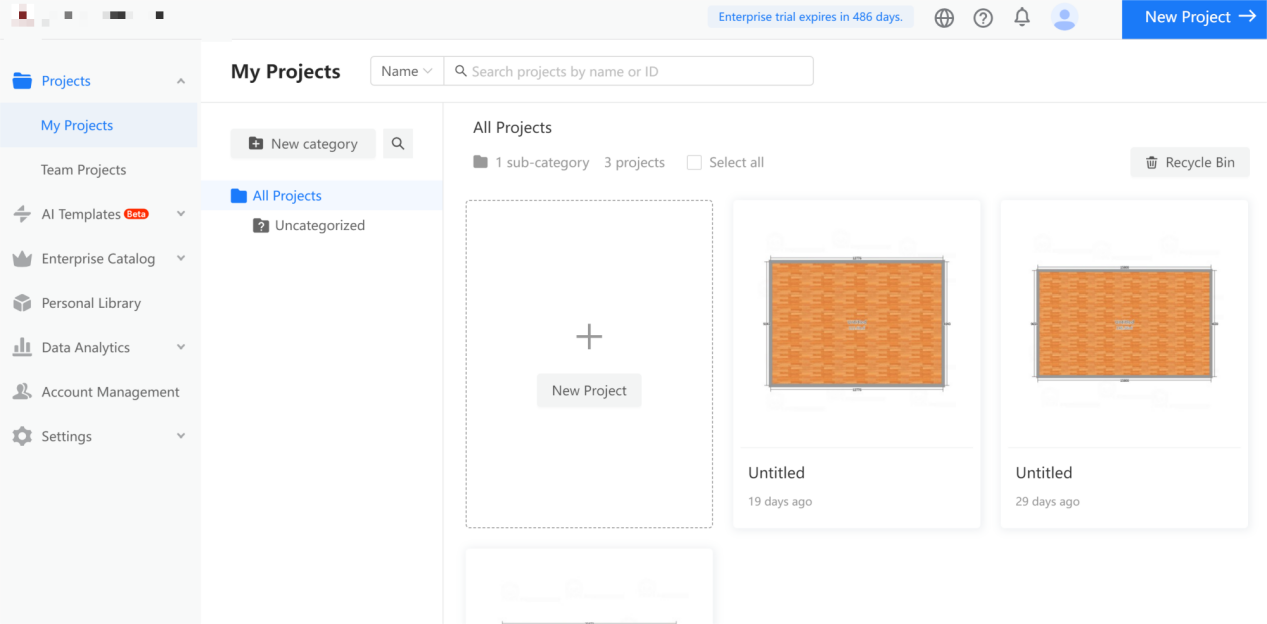Click the category search magnifier icon
Image resolution: width=1267 pixels, height=624 pixels.
click(x=398, y=144)
